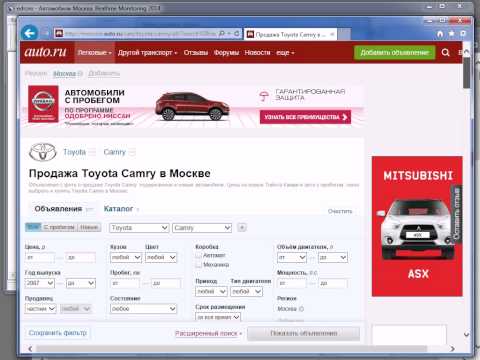480x360 pixels.
Task: Click the Nissan logo in the top banner
Action: coord(43,104)
